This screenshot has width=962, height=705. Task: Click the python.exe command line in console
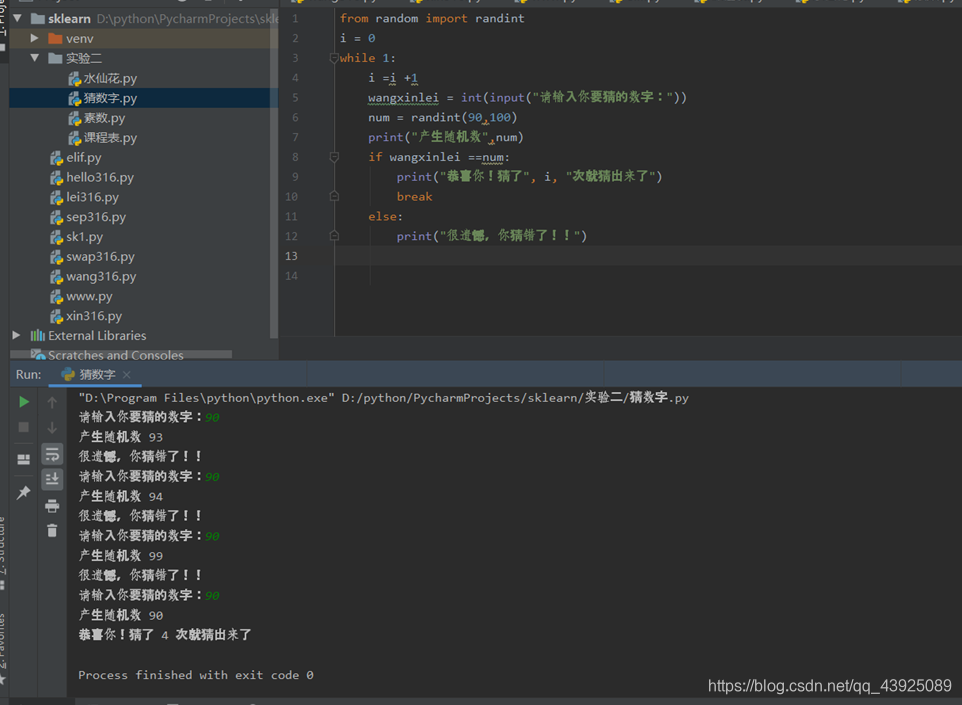tap(383, 398)
